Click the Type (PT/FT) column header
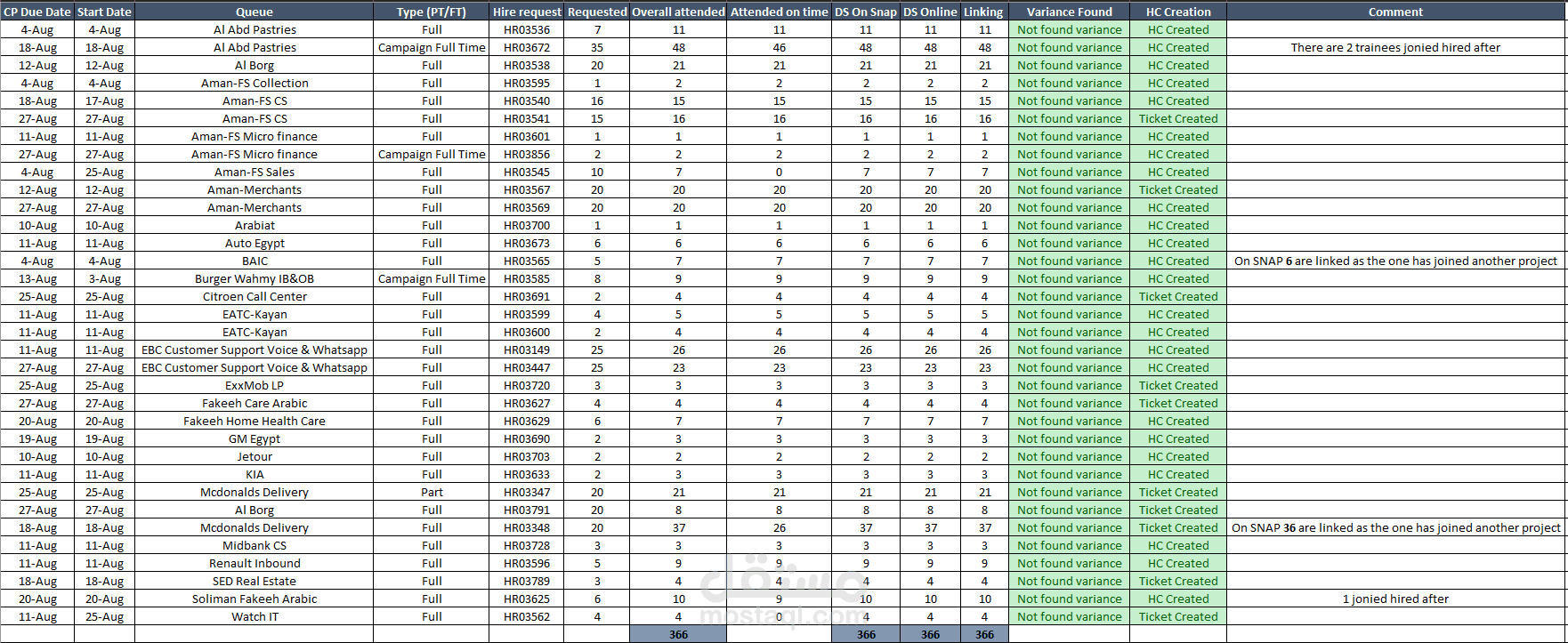Image resolution: width=1568 pixels, height=643 pixels. [x=432, y=12]
